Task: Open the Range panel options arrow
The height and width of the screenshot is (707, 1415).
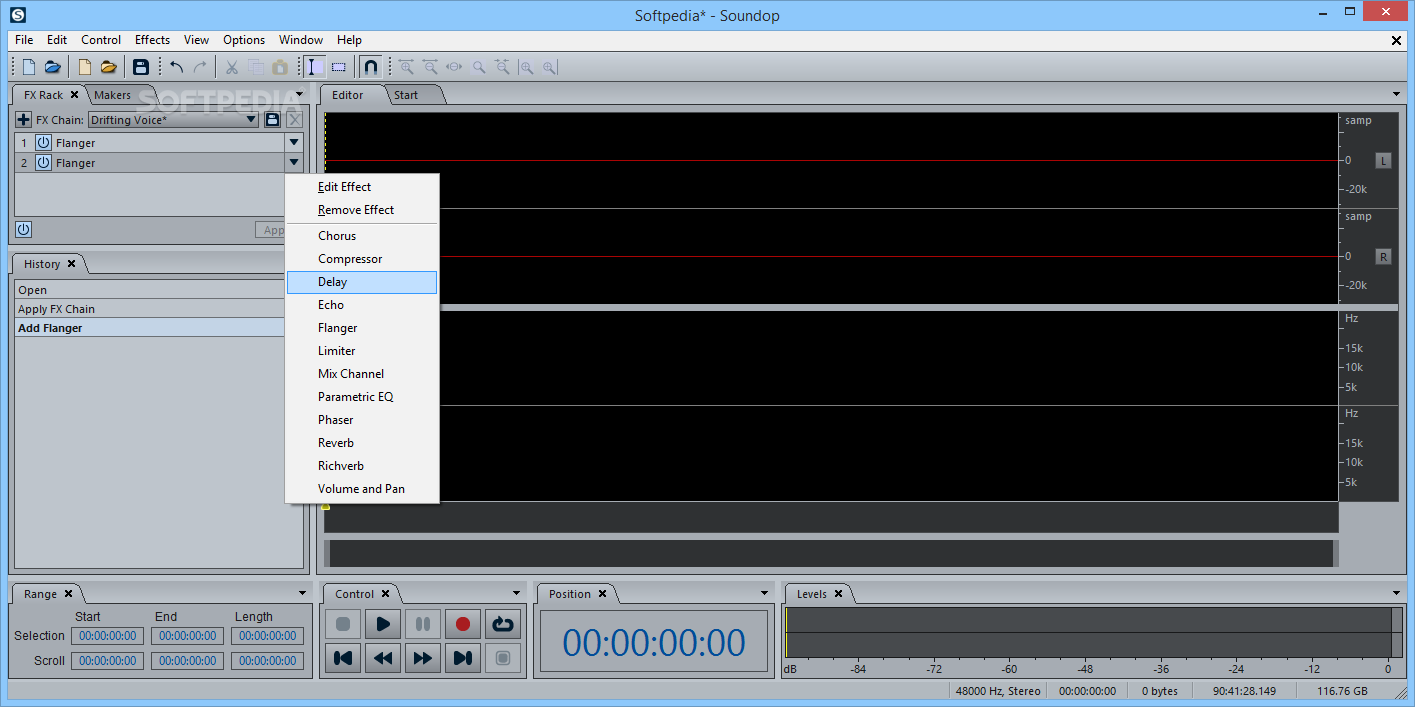Action: (302, 593)
